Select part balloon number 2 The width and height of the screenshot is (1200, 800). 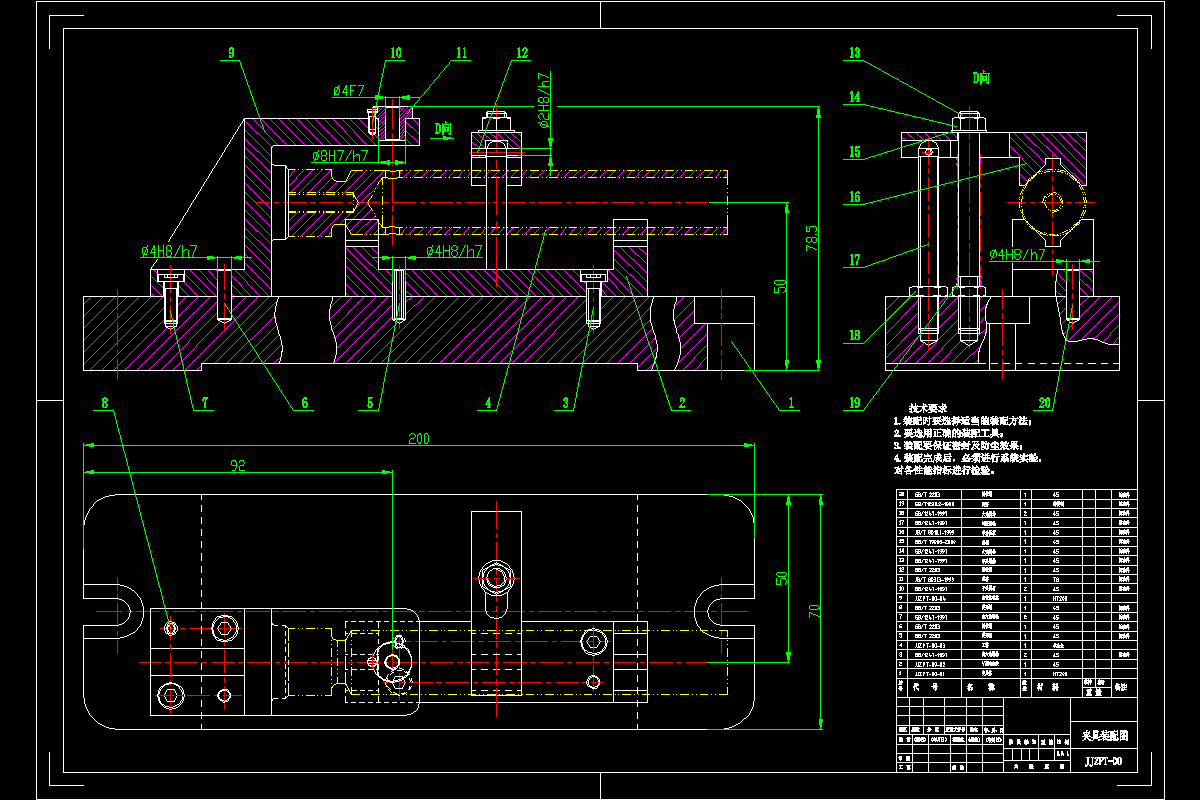pos(681,404)
